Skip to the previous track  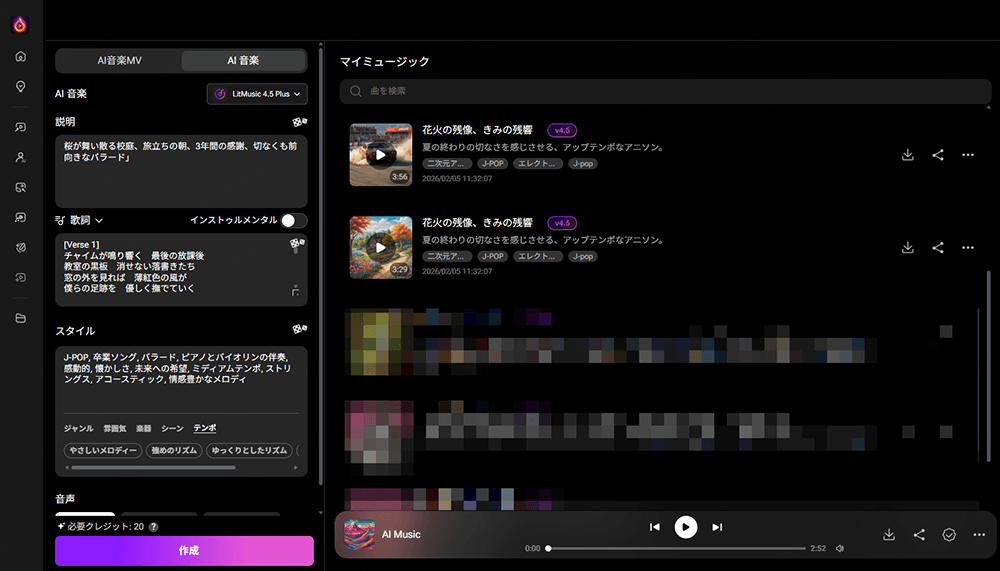tap(654, 527)
